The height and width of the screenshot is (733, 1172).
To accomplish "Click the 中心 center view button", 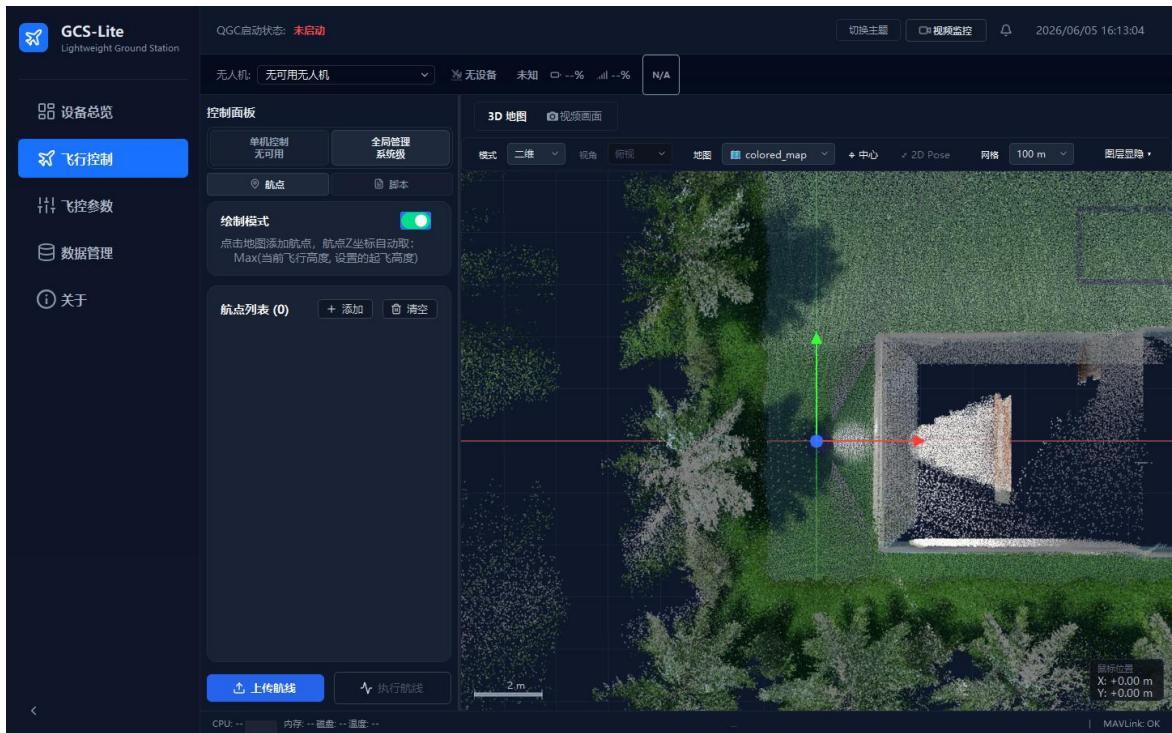I will tap(863, 155).
